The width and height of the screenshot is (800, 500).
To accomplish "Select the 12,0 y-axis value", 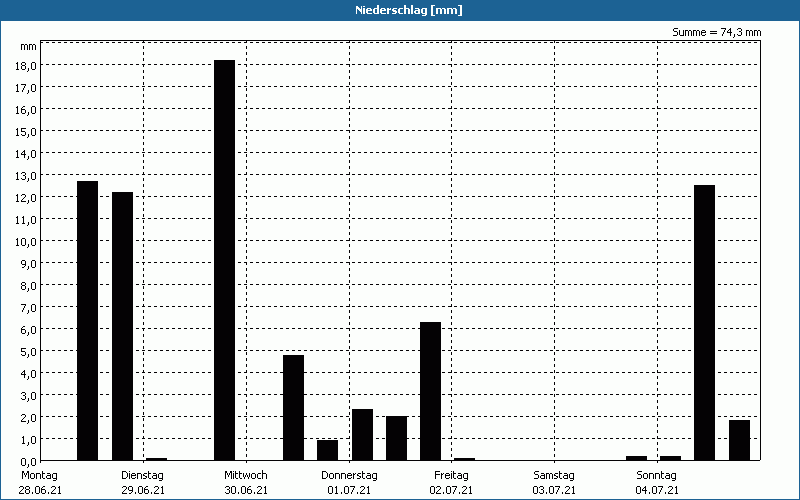I will [26, 197].
